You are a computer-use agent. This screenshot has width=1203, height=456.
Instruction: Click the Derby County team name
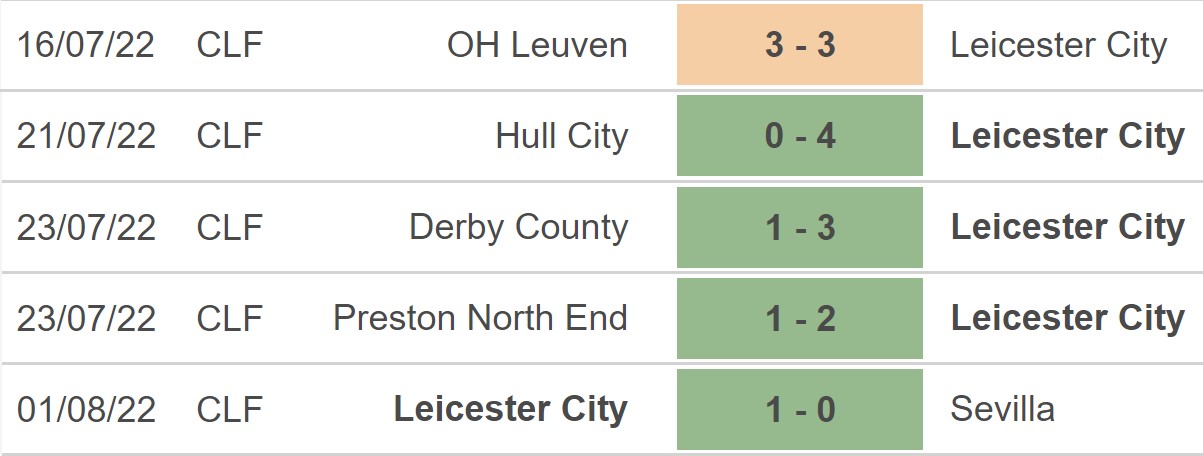coord(518,227)
